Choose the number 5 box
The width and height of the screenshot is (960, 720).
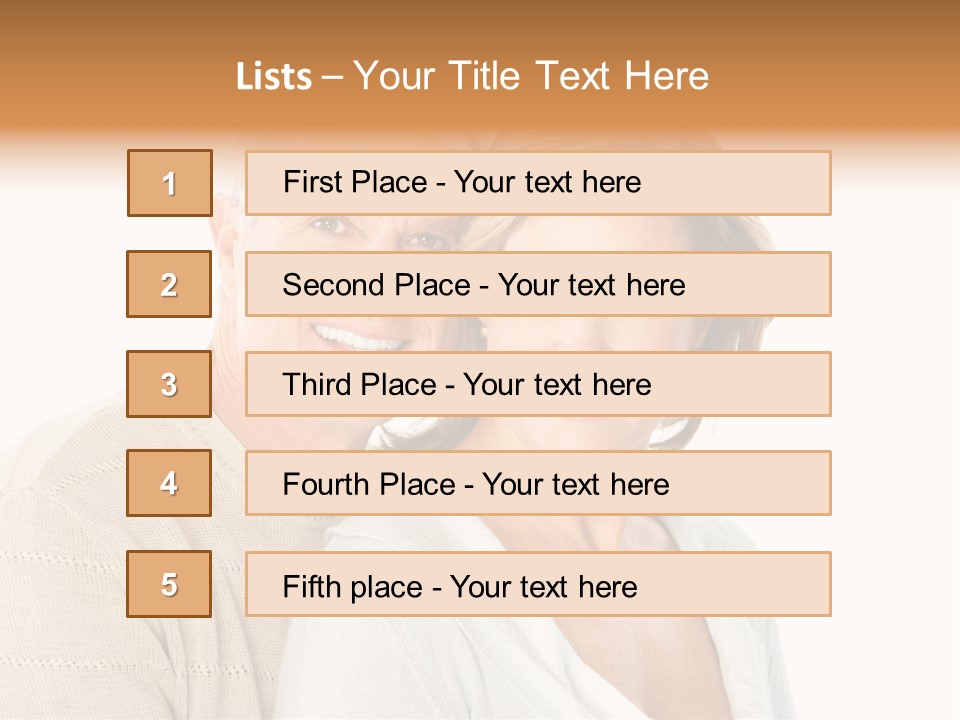[170, 584]
